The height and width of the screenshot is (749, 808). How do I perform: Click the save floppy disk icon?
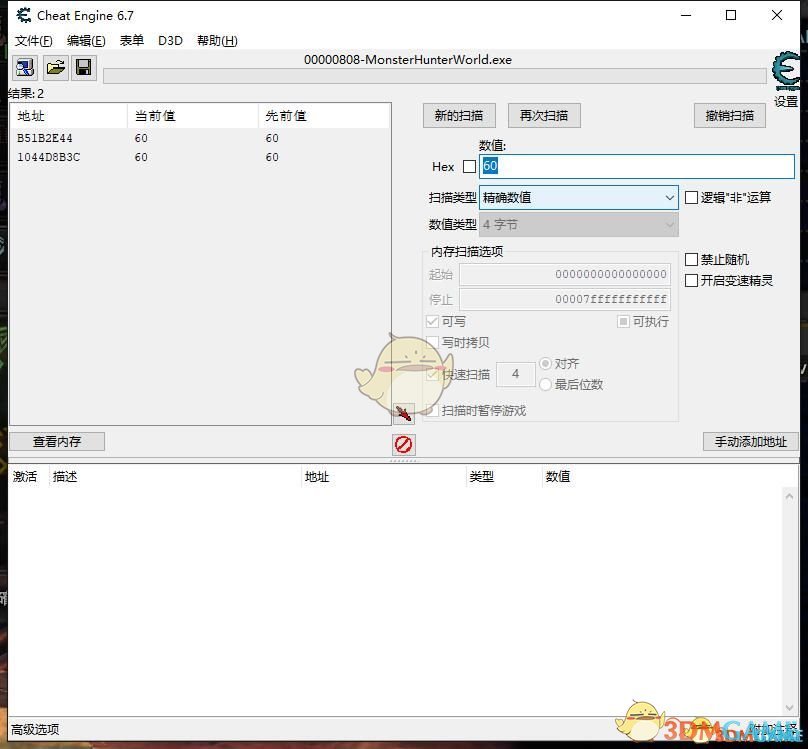click(84, 67)
